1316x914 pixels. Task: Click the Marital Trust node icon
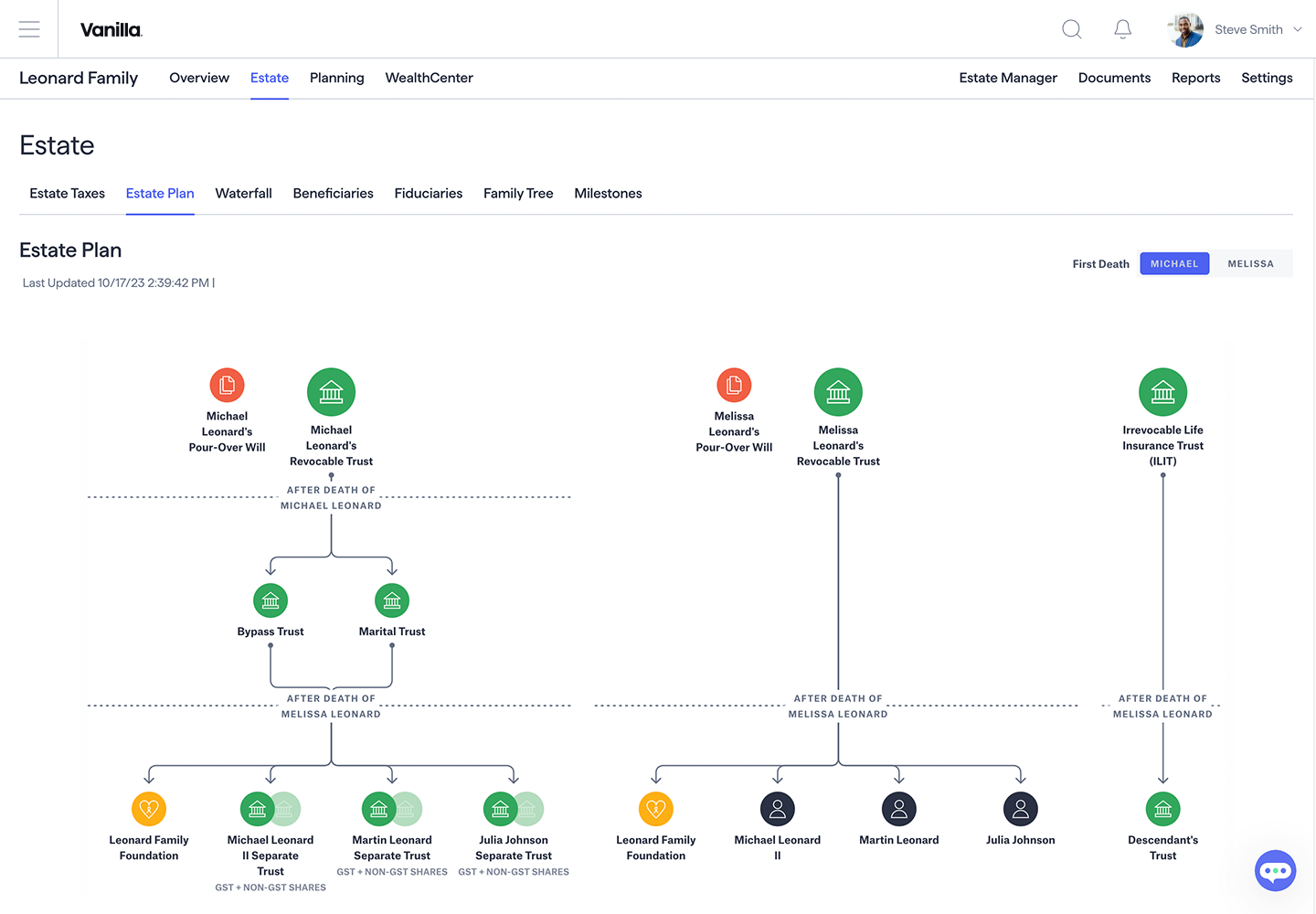[392, 600]
